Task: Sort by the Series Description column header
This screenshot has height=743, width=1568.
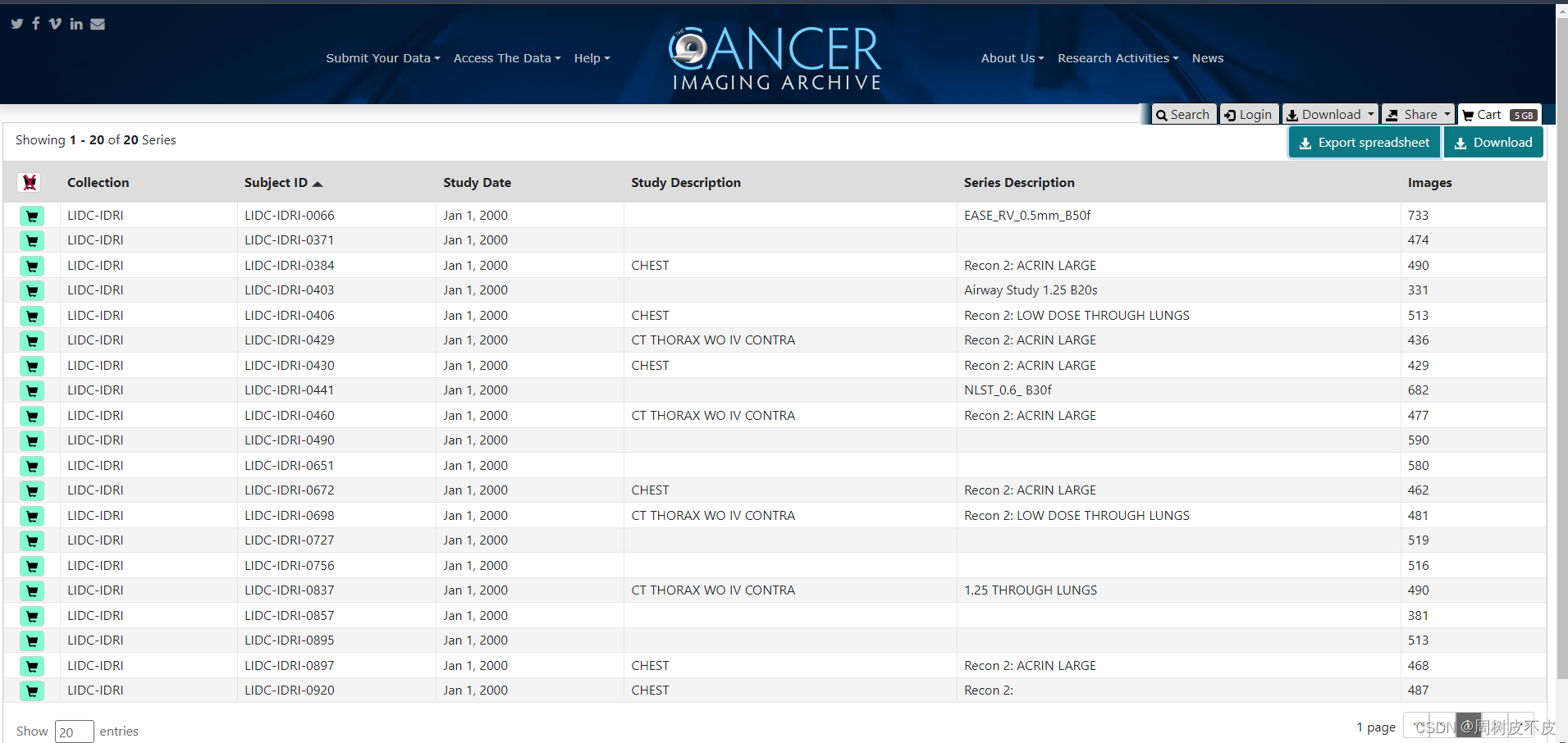Action: 1019,182
